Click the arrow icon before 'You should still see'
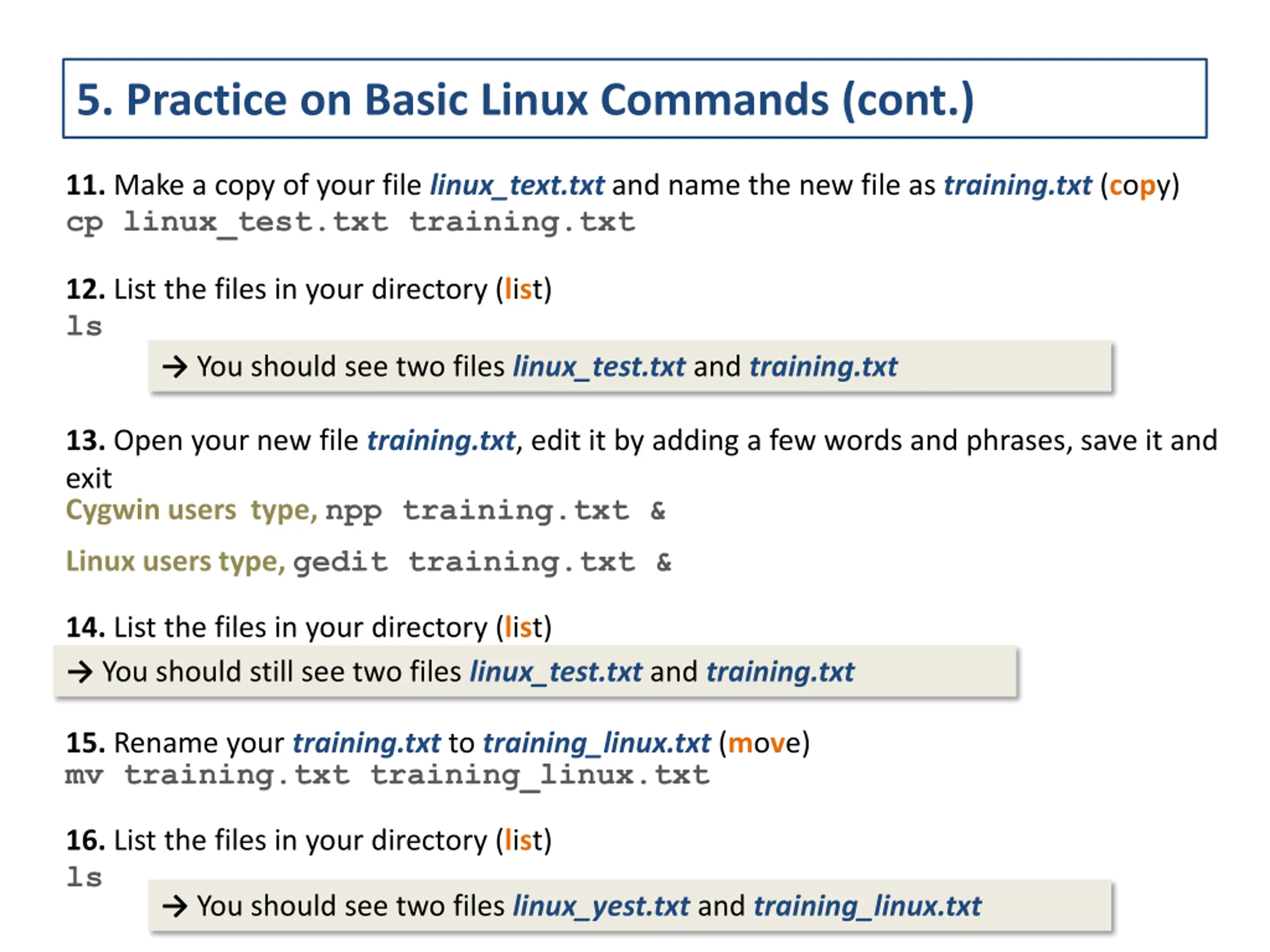Image resolution: width=1270 pixels, height=952 pixels. [x=80, y=672]
